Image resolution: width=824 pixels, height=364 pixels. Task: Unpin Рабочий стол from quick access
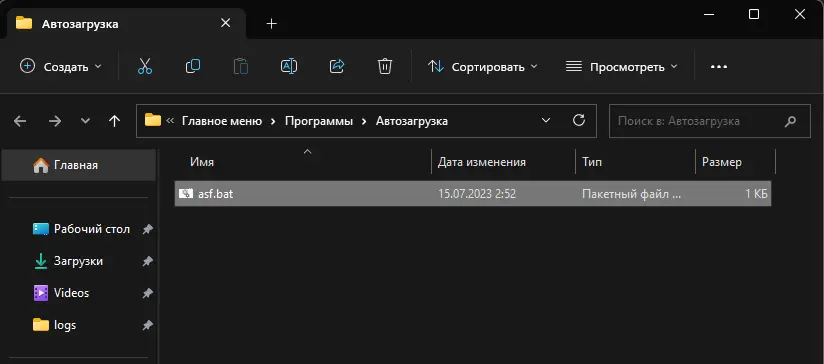click(x=148, y=230)
